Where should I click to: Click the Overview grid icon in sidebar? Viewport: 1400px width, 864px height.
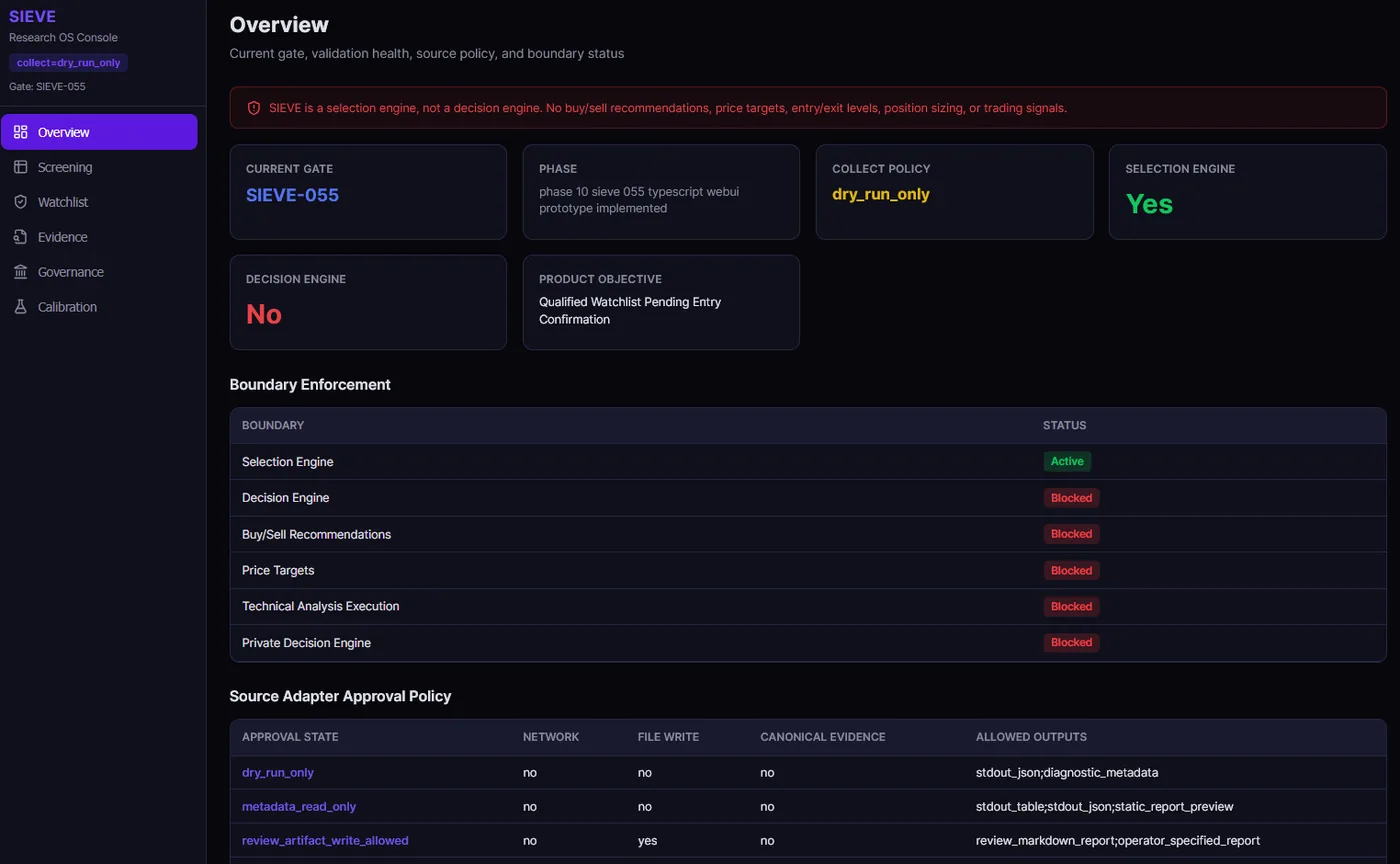[x=20, y=132]
